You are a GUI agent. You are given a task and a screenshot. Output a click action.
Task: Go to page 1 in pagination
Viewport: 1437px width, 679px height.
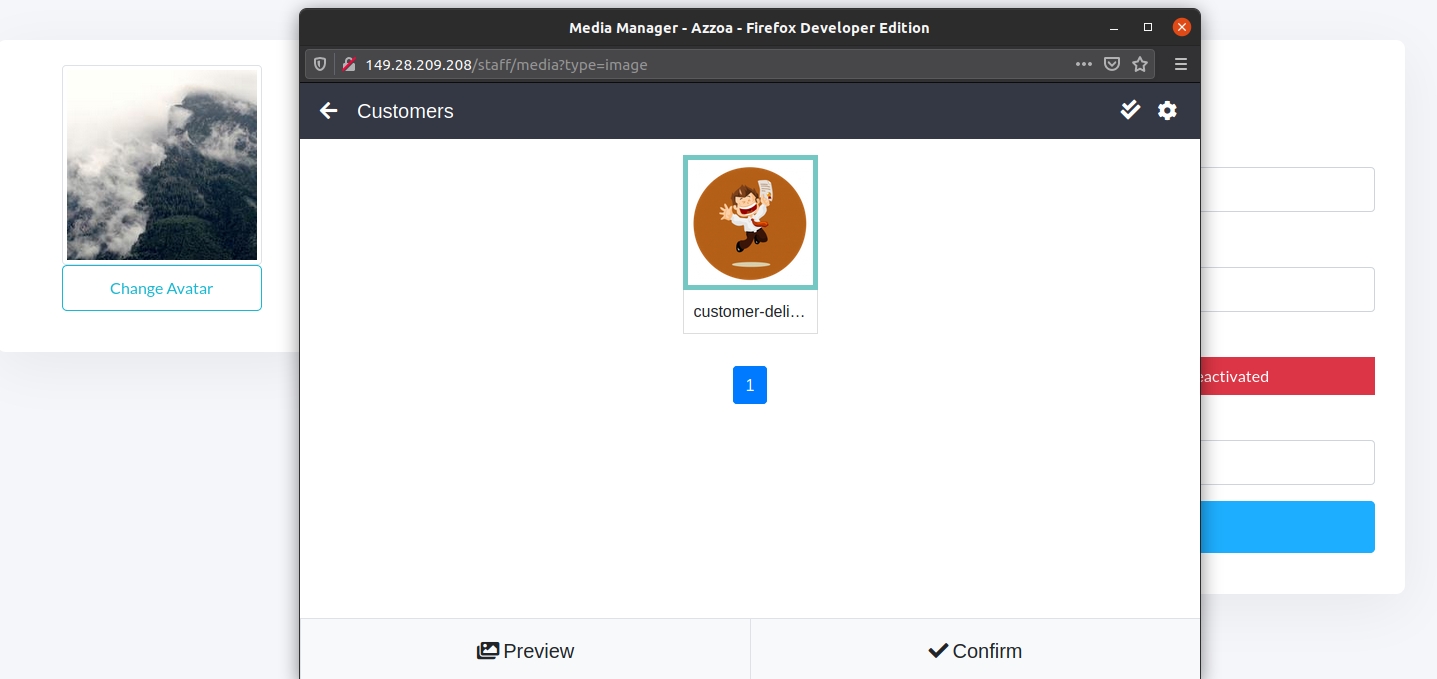pyautogui.click(x=750, y=385)
